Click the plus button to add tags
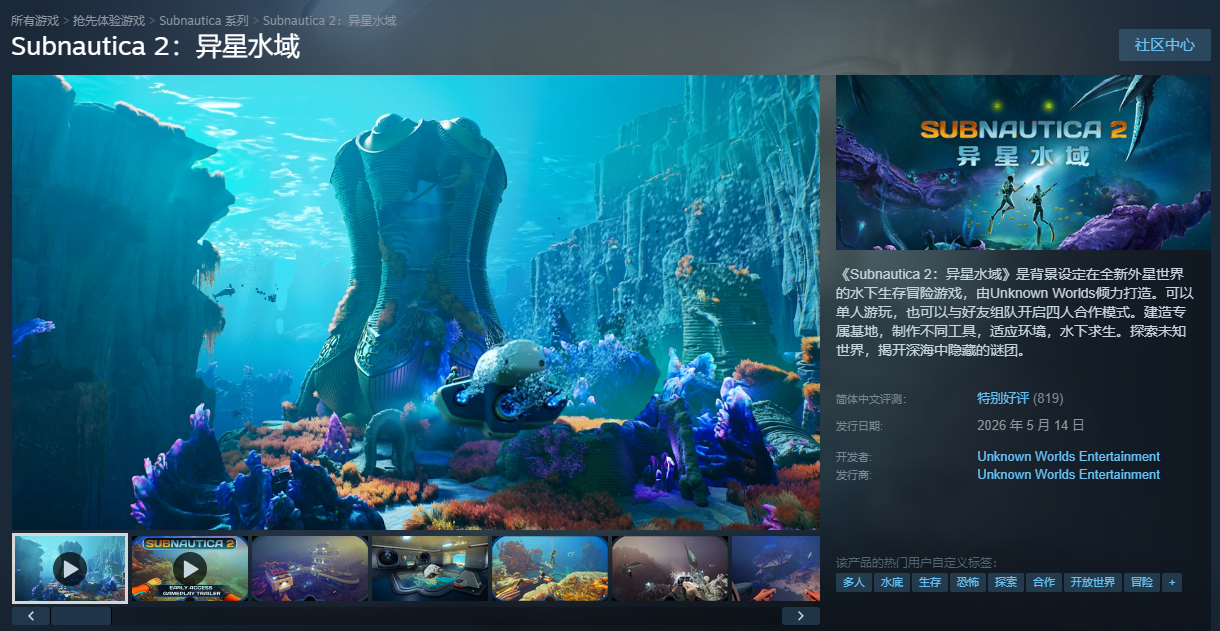 click(x=1172, y=582)
